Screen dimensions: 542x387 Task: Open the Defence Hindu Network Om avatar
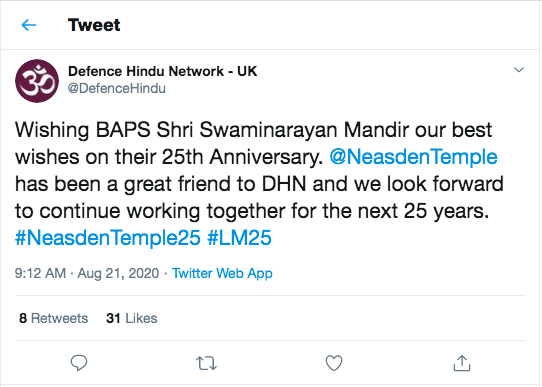[37, 81]
